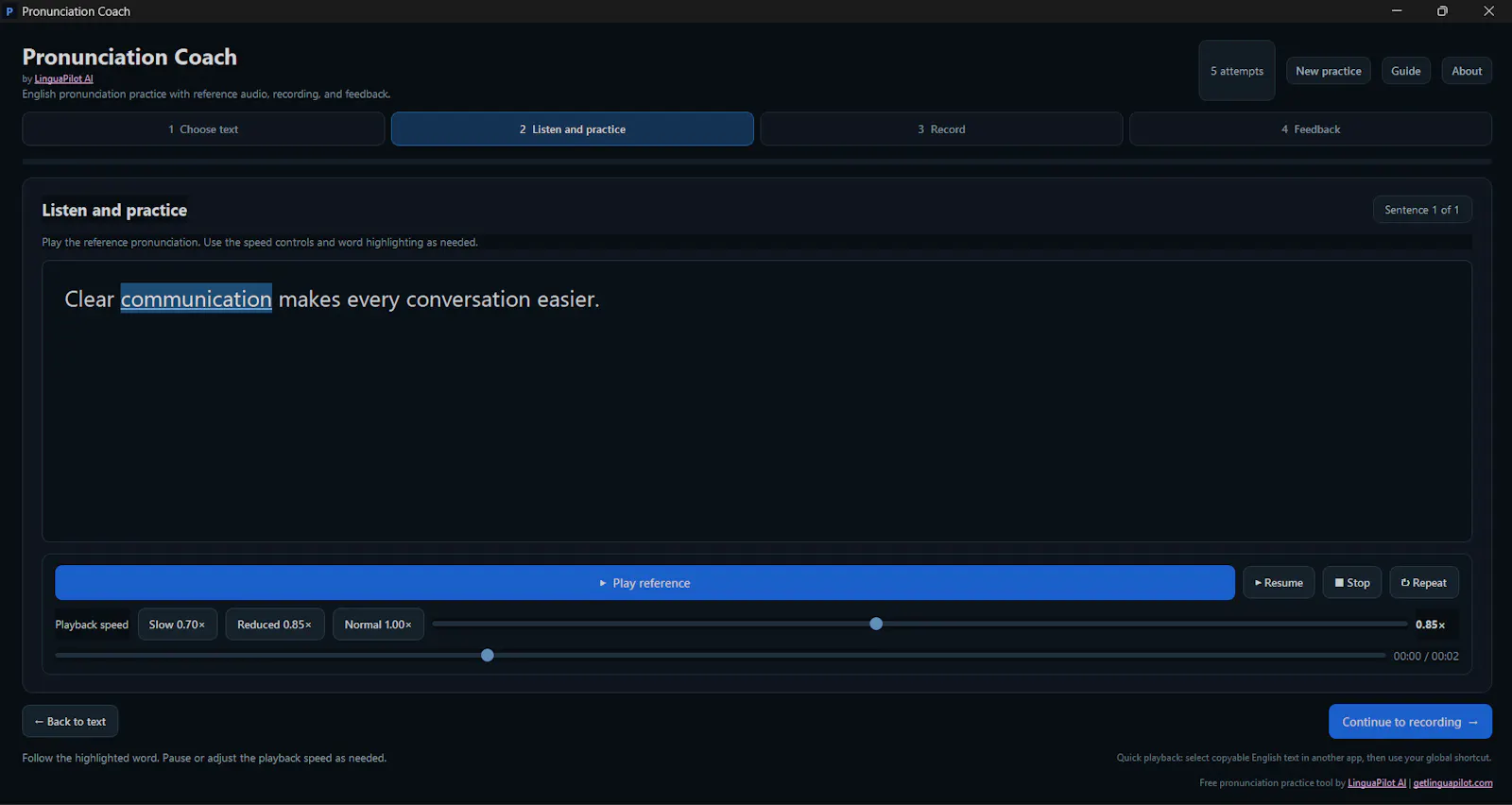Restore down the Pronunciation Coach window
This screenshot has height=805, width=1512.
click(x=1442, y=11)
